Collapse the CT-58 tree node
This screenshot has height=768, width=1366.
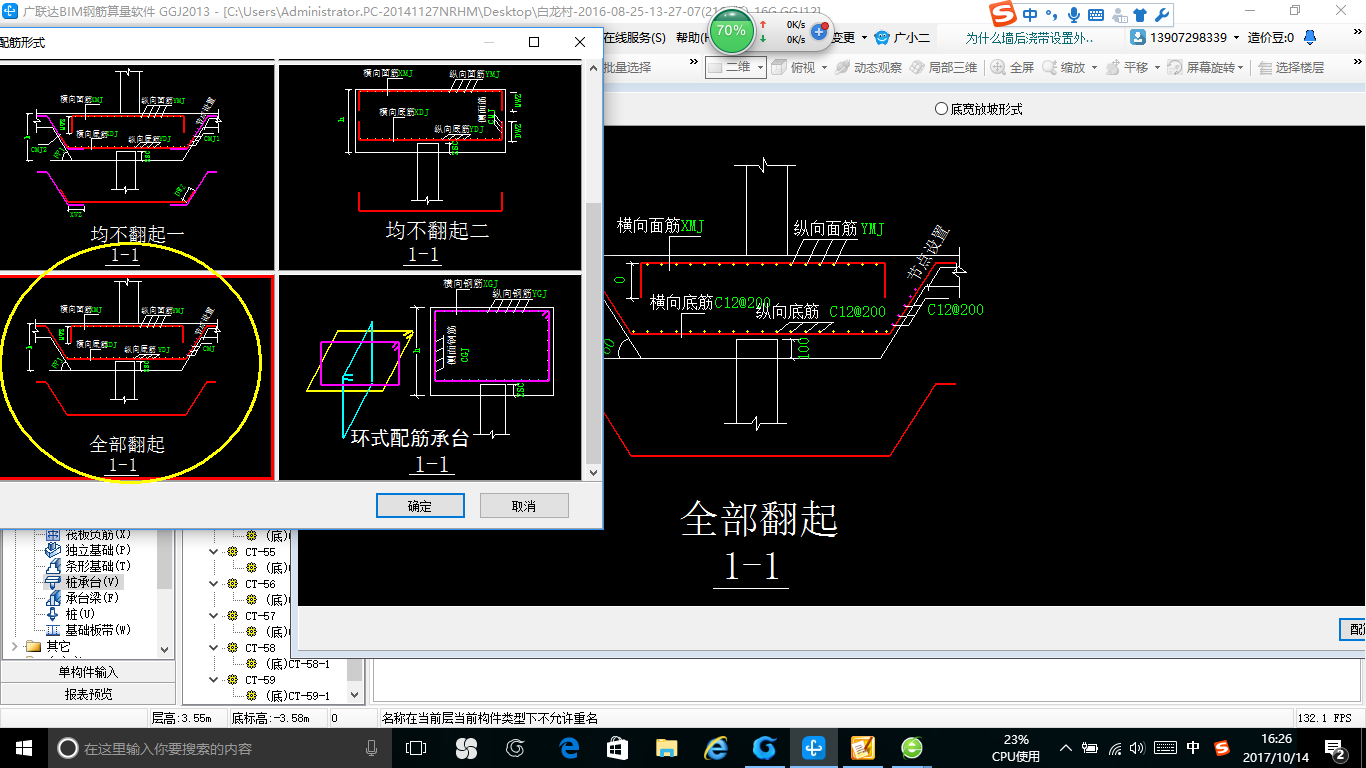pyautogui.click(x=213, y=648)
